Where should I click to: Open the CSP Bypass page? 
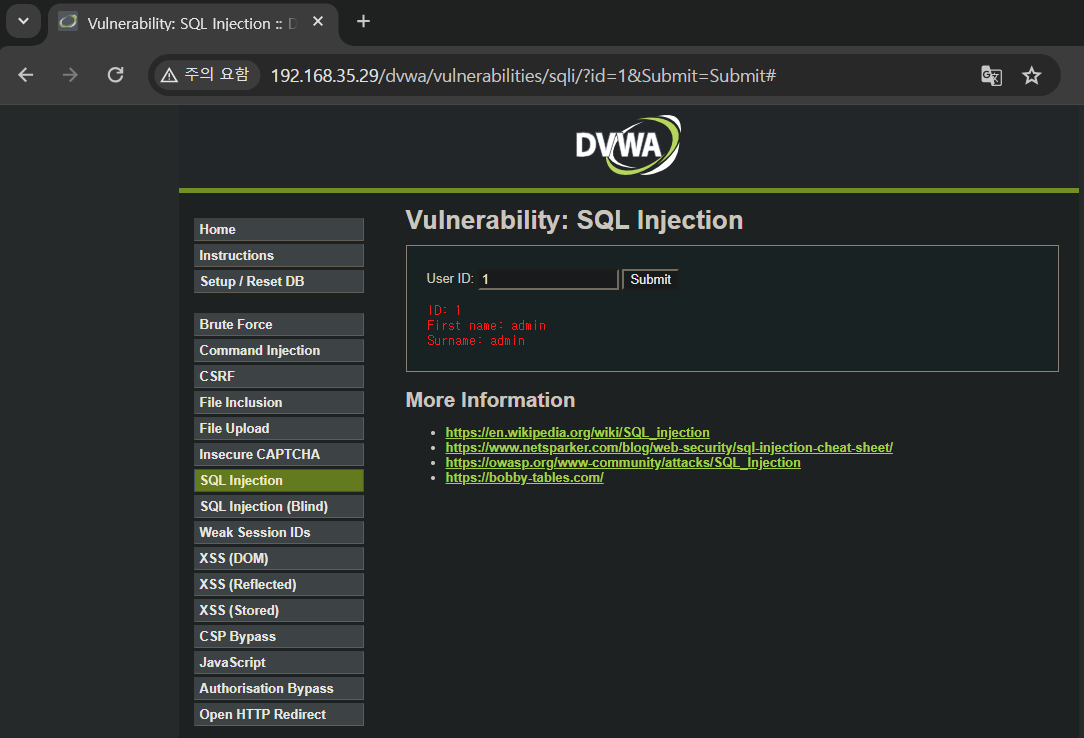point(279,636)
